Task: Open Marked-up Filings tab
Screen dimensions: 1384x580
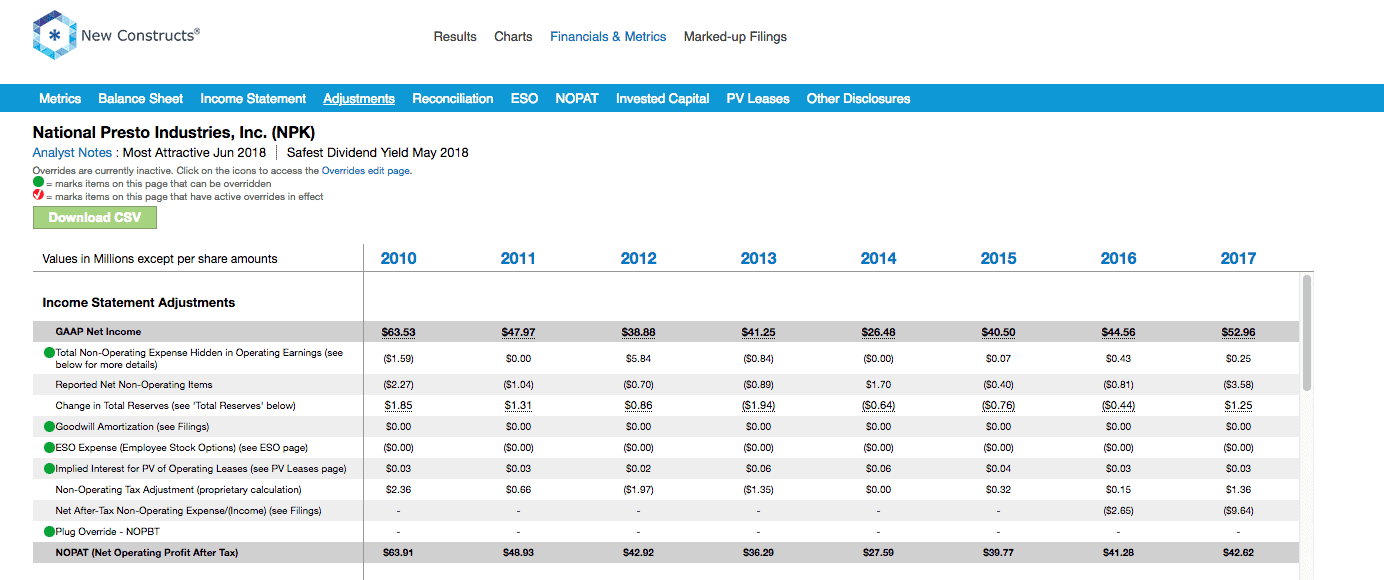Action: [735, 37]
